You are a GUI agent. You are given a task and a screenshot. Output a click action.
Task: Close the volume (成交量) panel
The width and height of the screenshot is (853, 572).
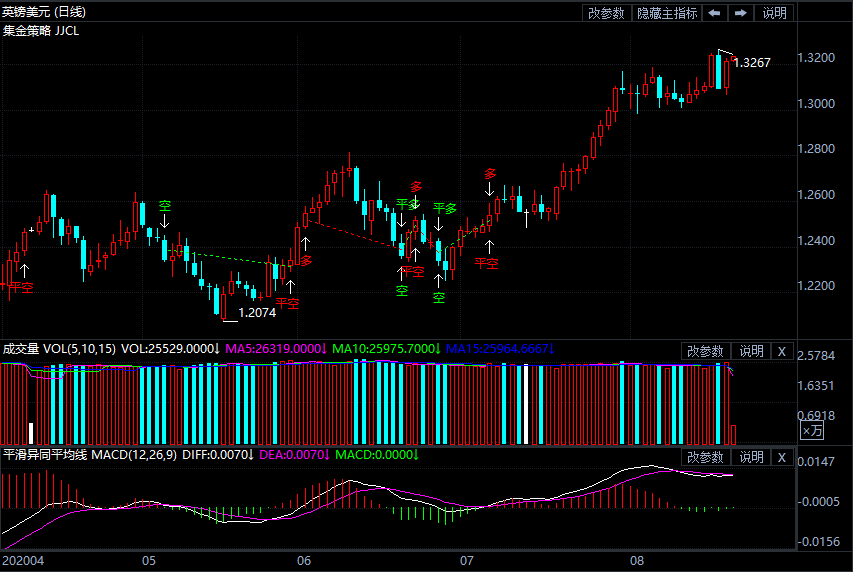click(x=782, y=351)
